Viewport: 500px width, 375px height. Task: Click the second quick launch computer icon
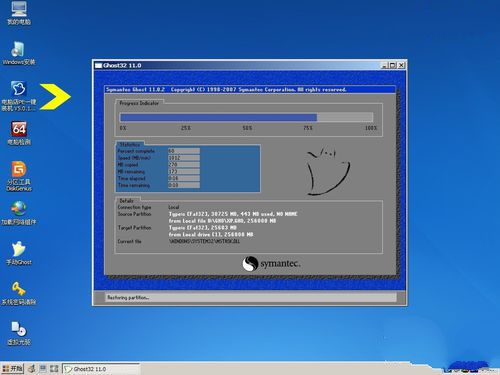(43, 369)
